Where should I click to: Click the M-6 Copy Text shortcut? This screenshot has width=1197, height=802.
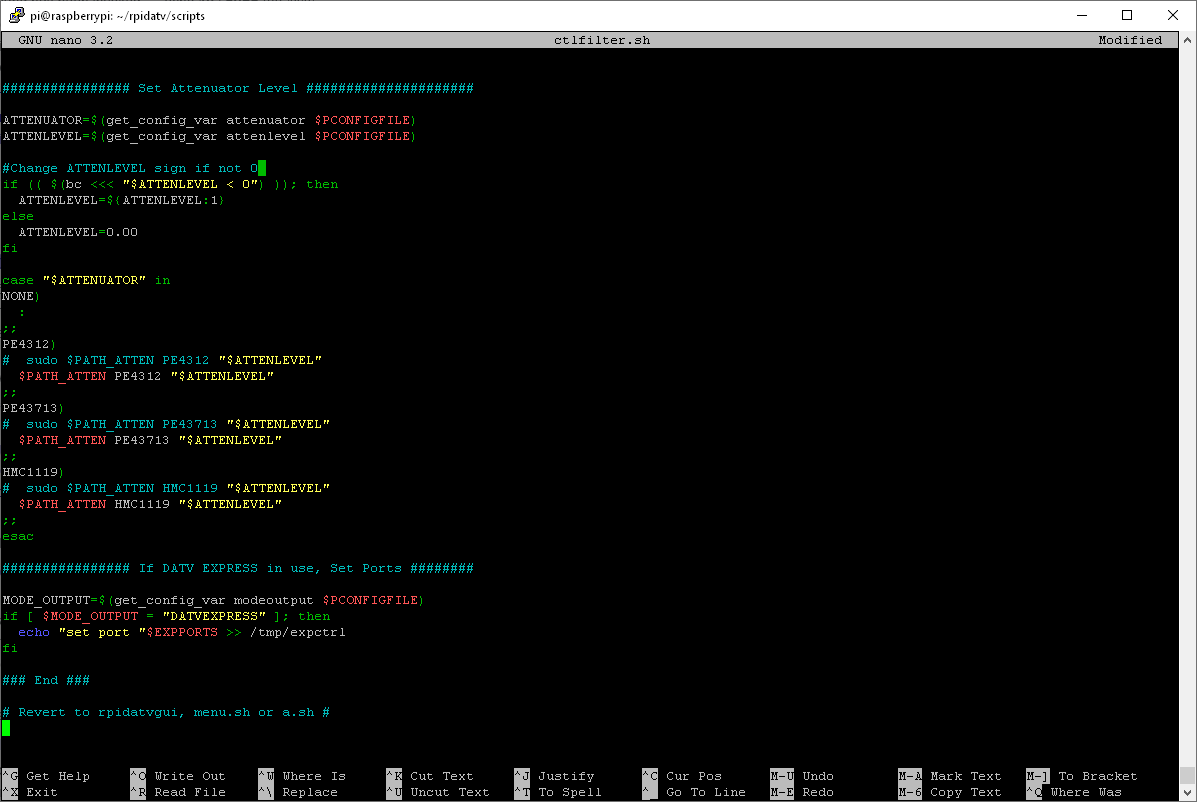coord(950,792)
